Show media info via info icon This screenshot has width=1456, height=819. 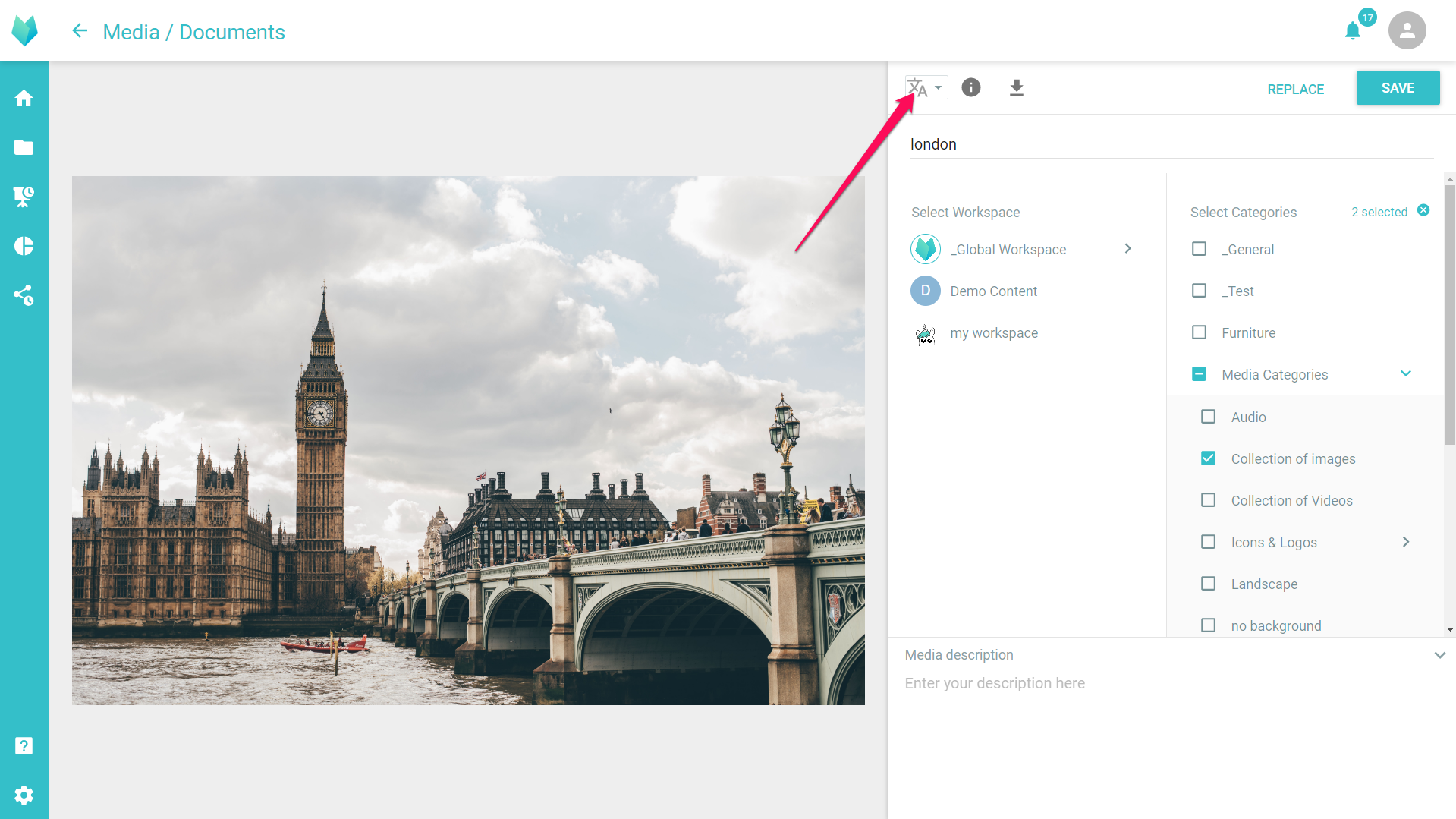click(x=971, y=87)
